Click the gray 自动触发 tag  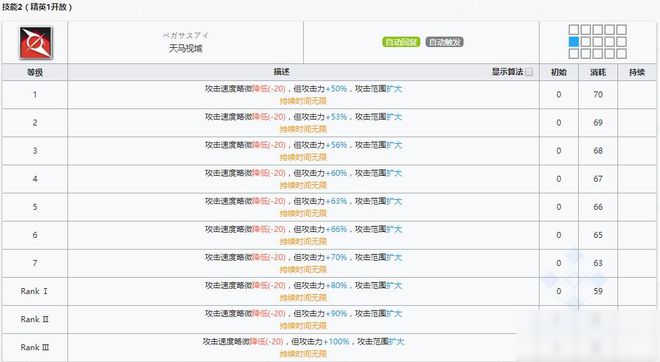pyautogui.click(x=444, y=42)
